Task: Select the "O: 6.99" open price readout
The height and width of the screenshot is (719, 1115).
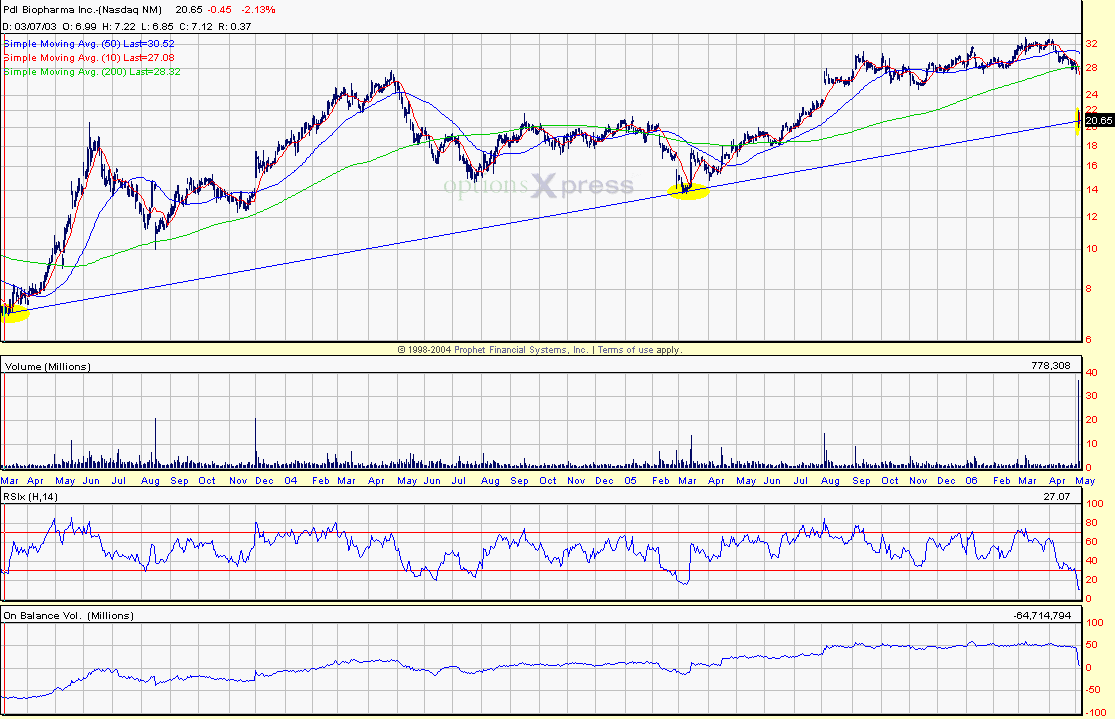Action: click(x=80, y=26)
